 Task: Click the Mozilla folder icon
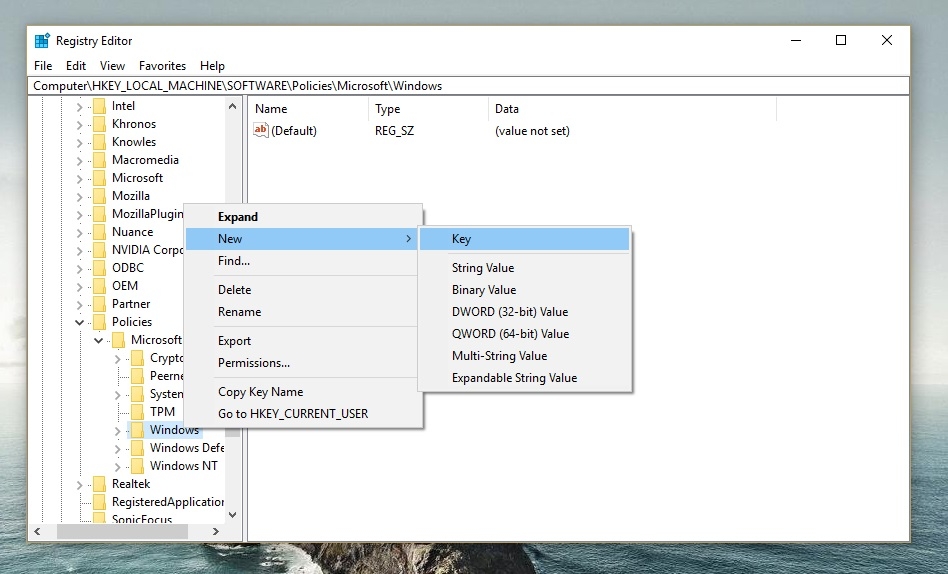99,197
